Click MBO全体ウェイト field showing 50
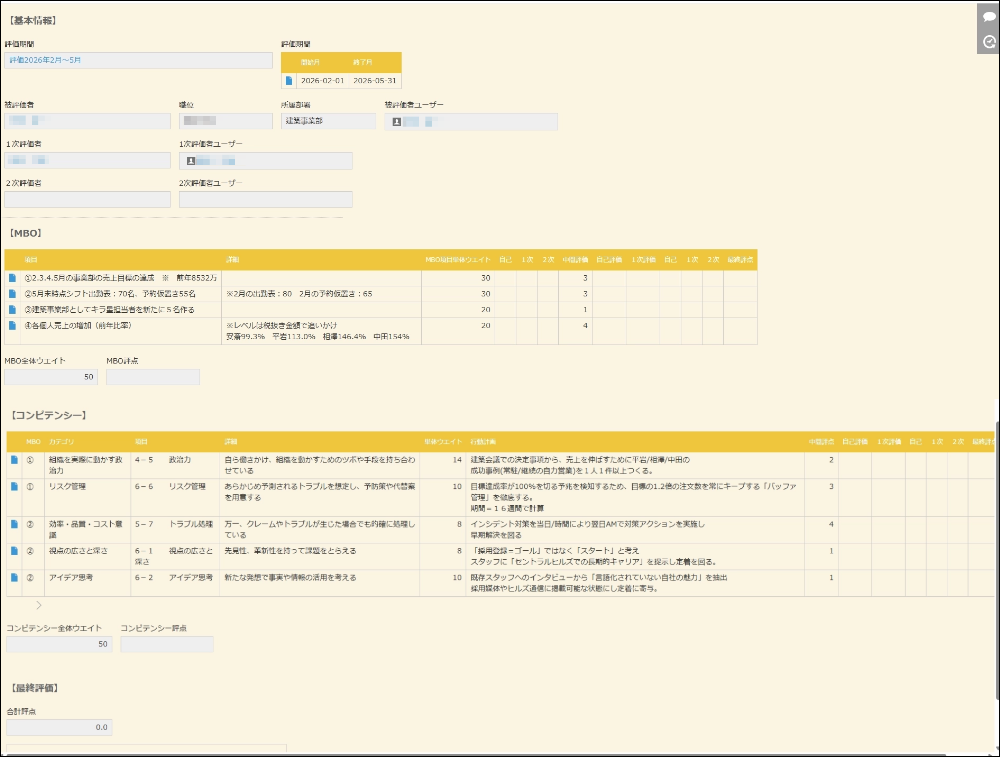 tap(51, 377)
